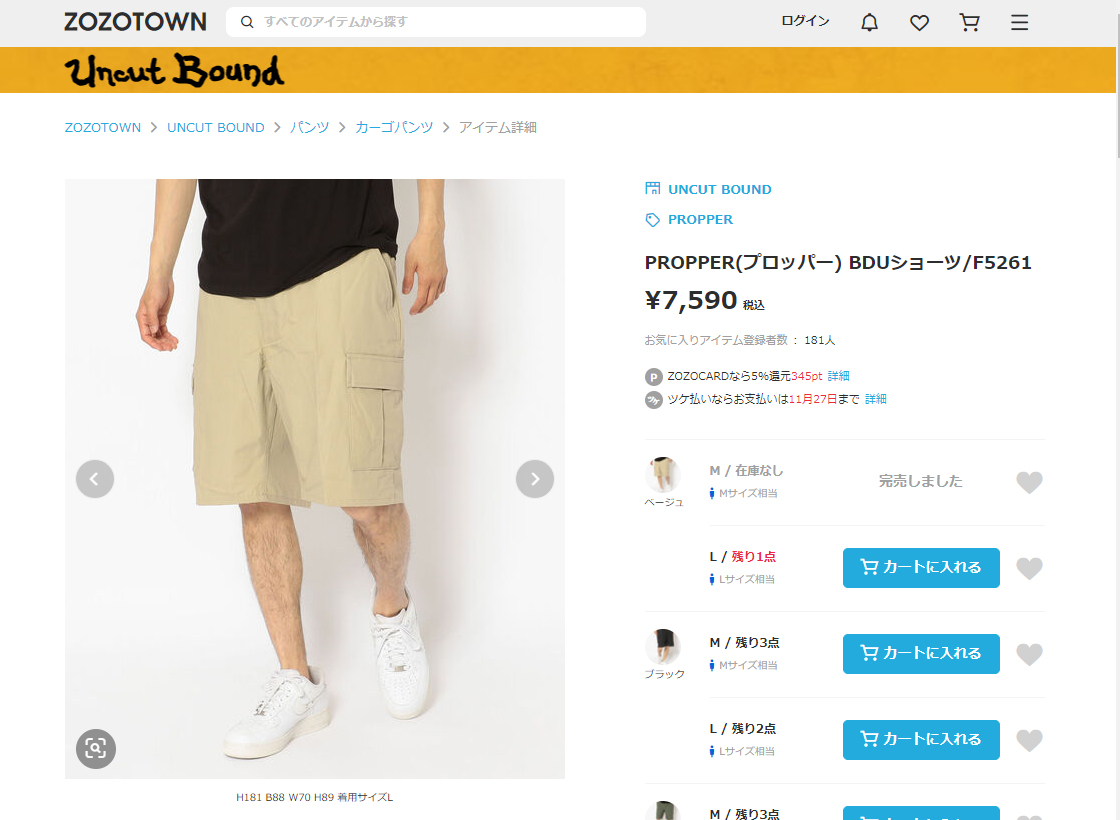Image resolution: width=1120 pixels, height=820 pixels.
Task: Favorite the black M size item
Action: click(1029, 654)
